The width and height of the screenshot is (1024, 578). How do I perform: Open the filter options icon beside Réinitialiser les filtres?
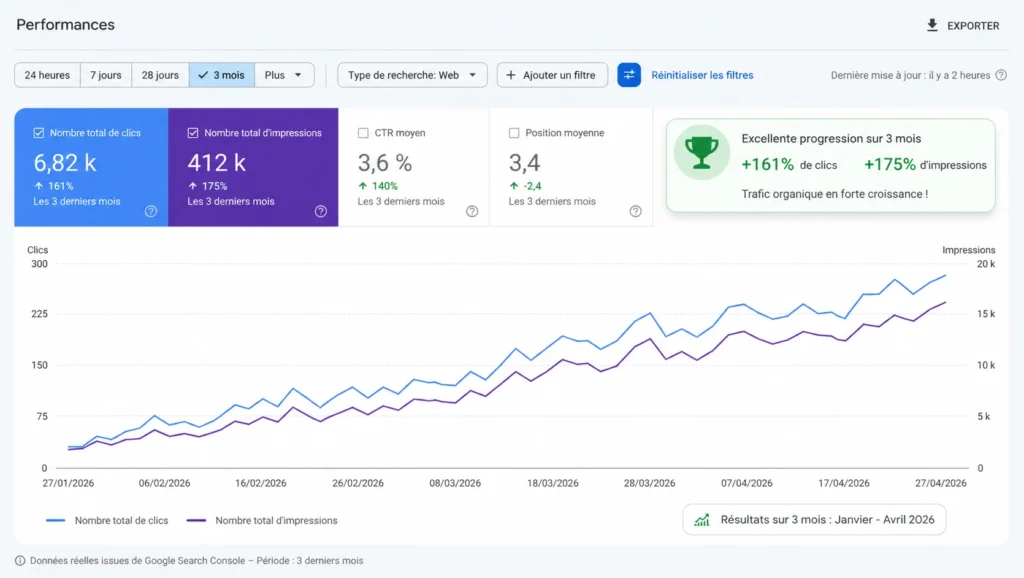628,75
